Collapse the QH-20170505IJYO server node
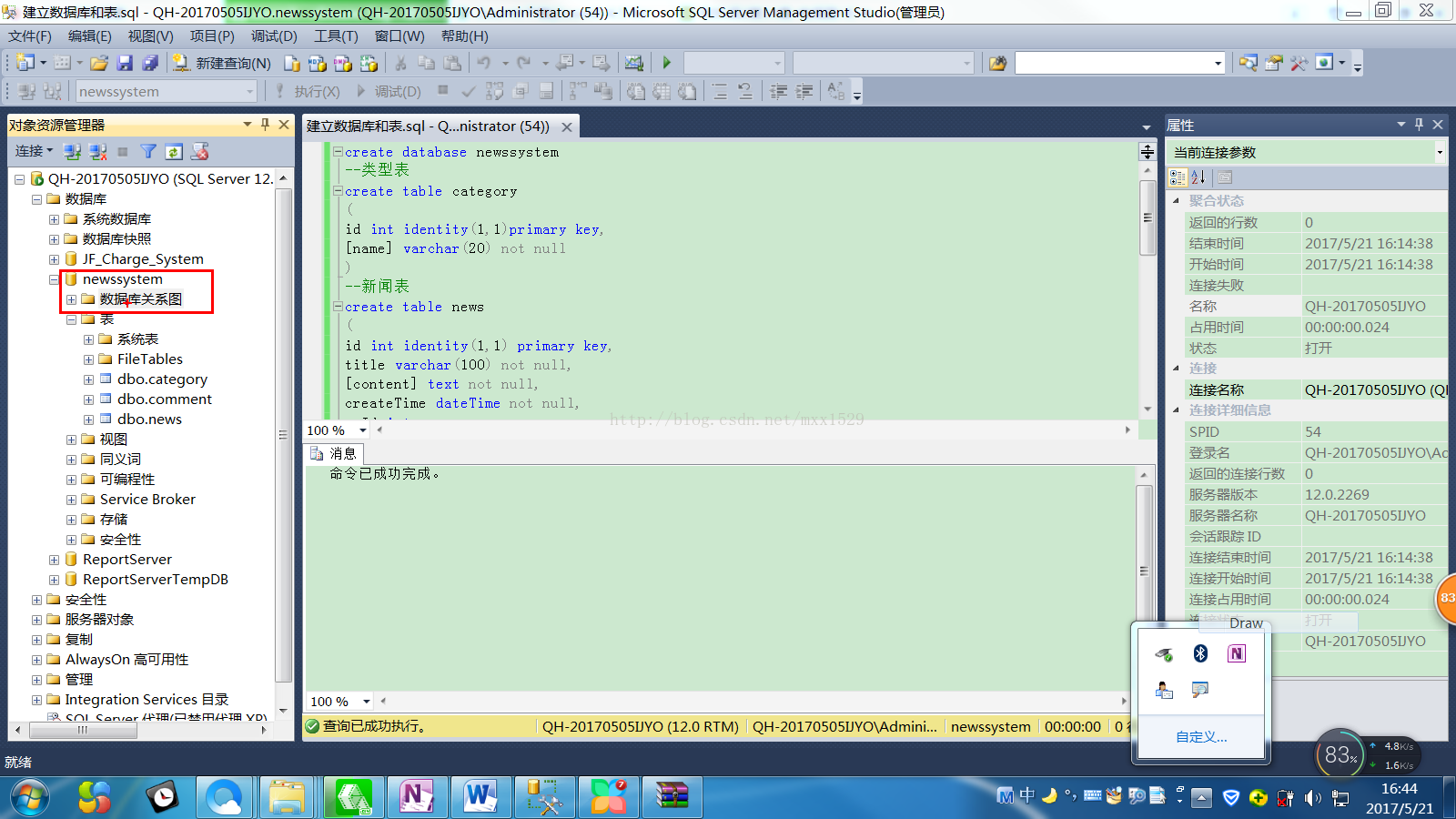The image size is (1456, 819). pos(19,179)
